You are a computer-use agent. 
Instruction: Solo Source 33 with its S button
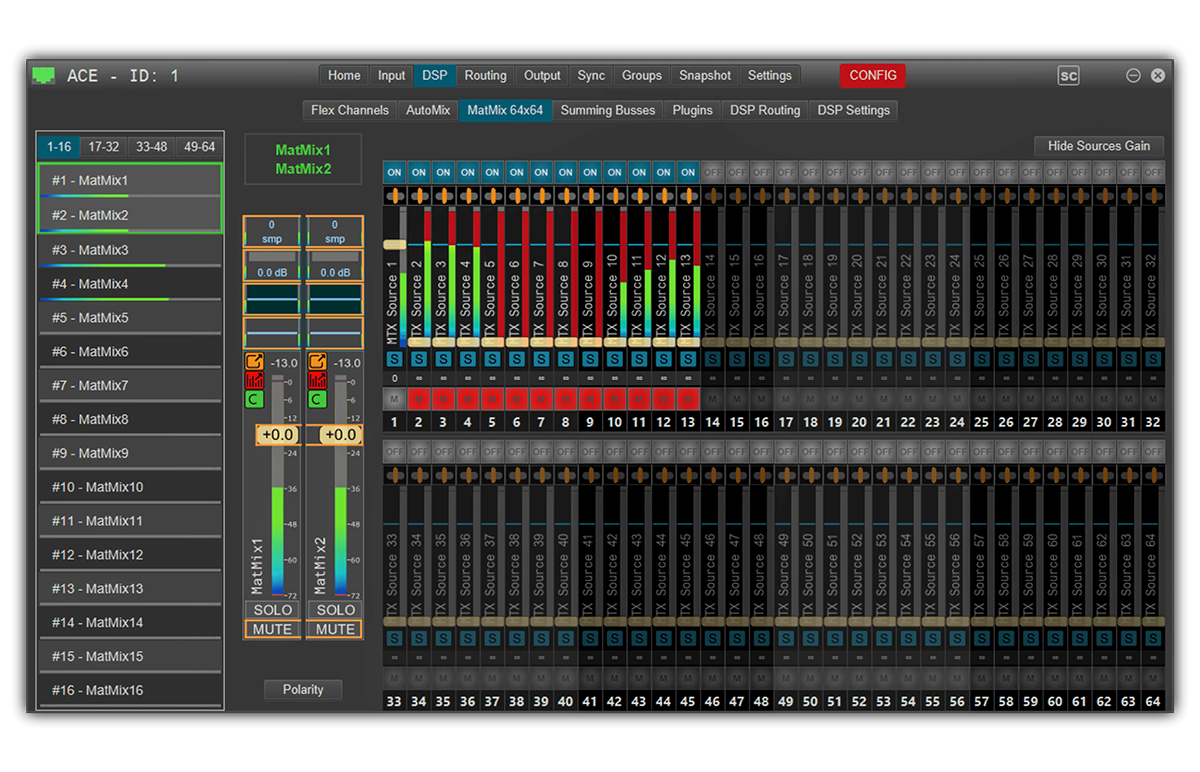coord(394,638)
